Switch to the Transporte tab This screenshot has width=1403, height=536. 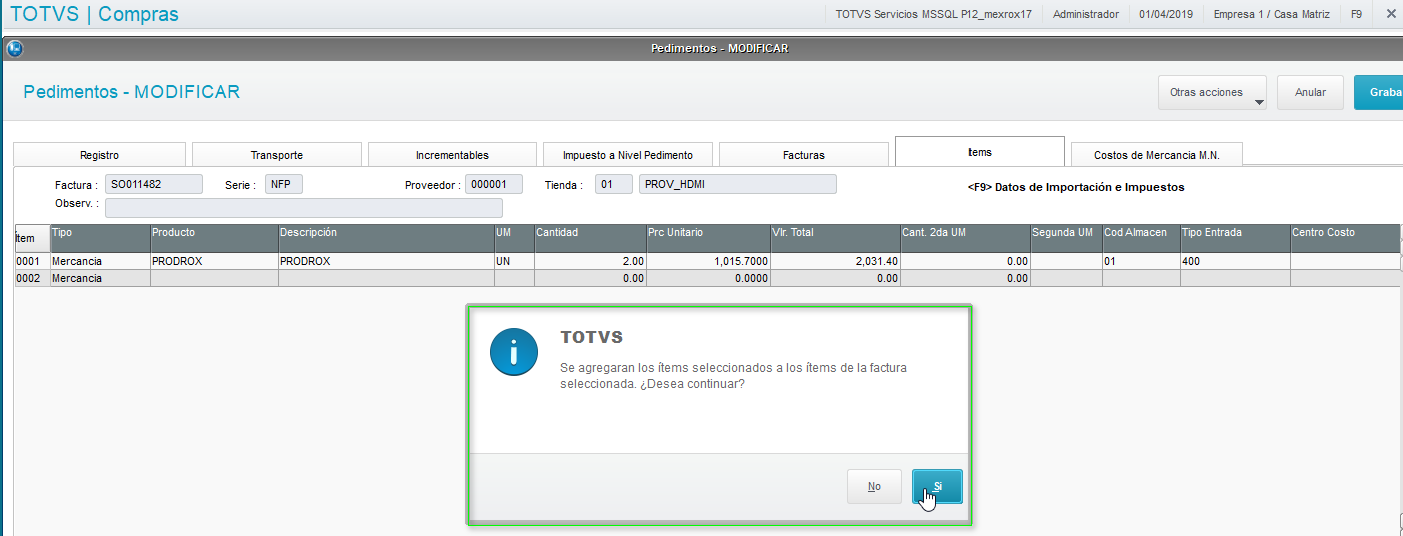(x=277, y=155)
